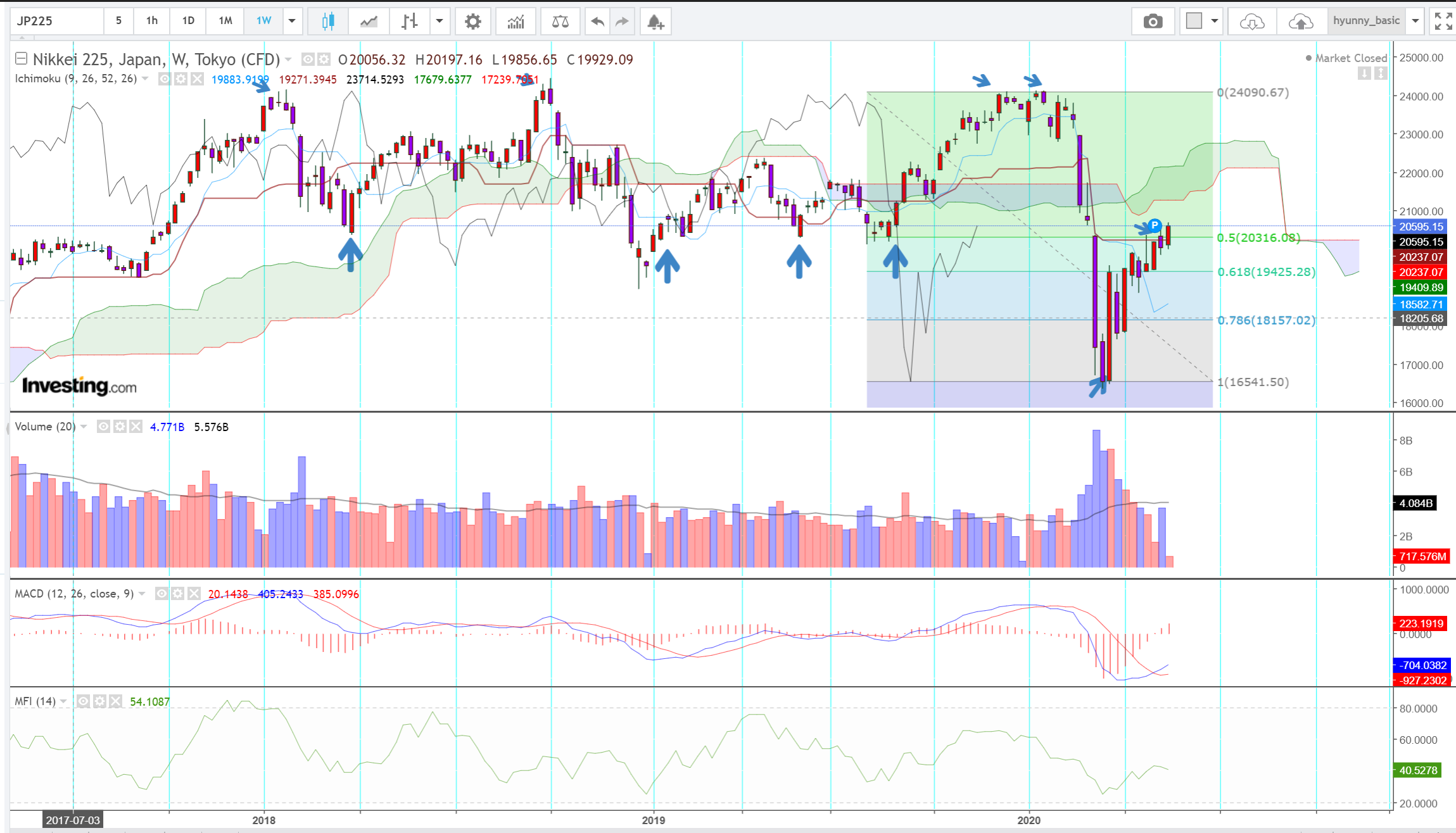The image size is (1456, 833).
Task: Select the 1M timeframe
Action: [x=225, y=21]
